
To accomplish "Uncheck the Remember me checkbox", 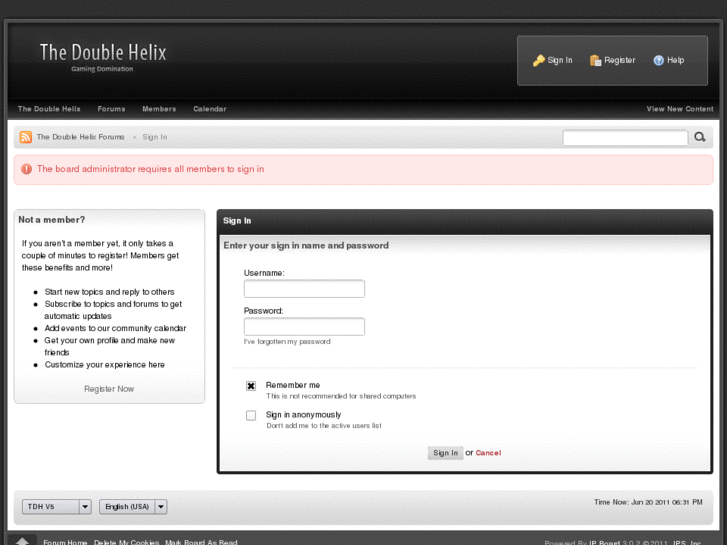I will tap(251, 386).
